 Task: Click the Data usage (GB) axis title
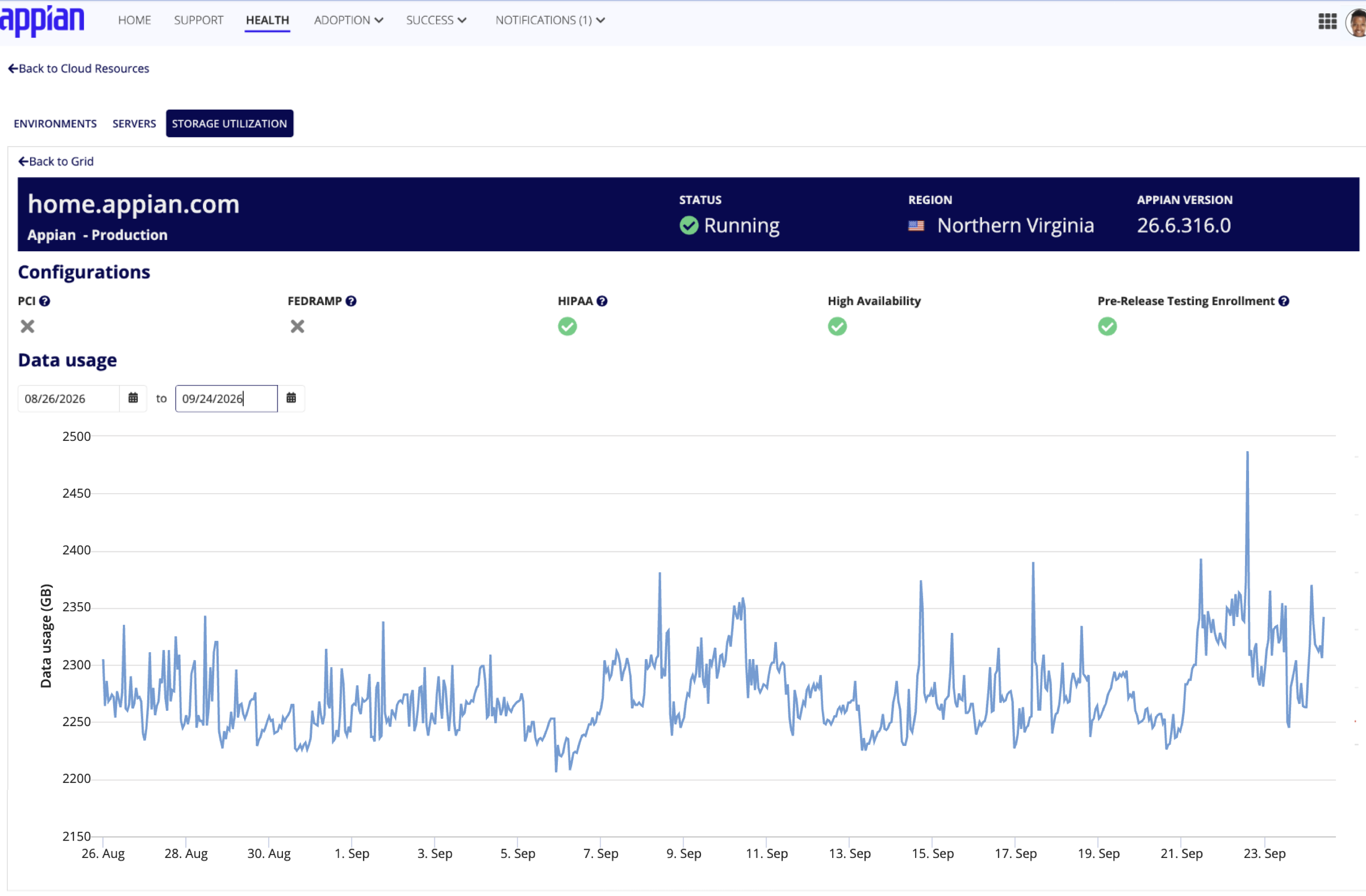pyautogui.click(x=46, y=636)
